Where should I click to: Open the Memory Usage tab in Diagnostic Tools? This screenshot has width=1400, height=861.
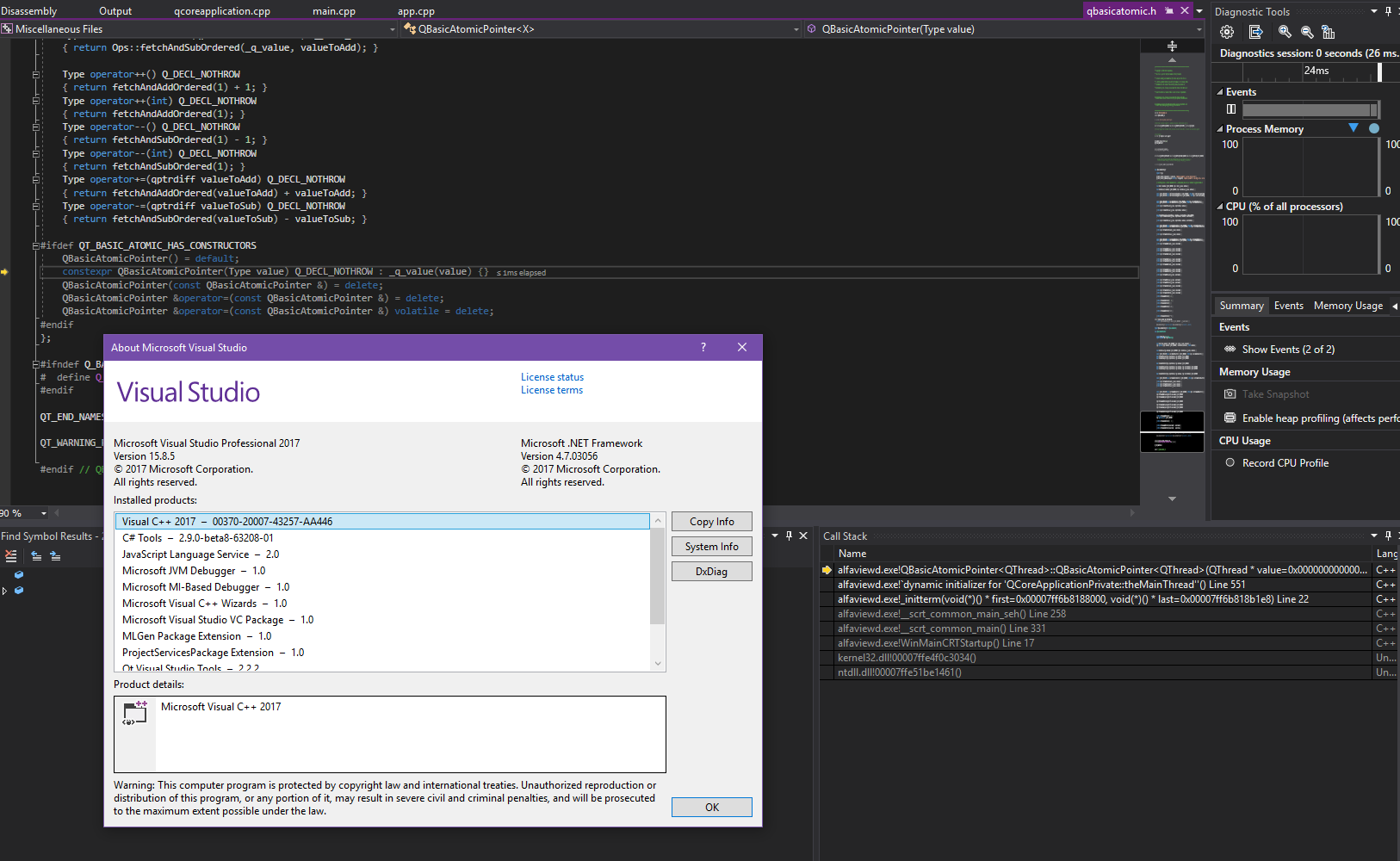(x=1347, y=306)
